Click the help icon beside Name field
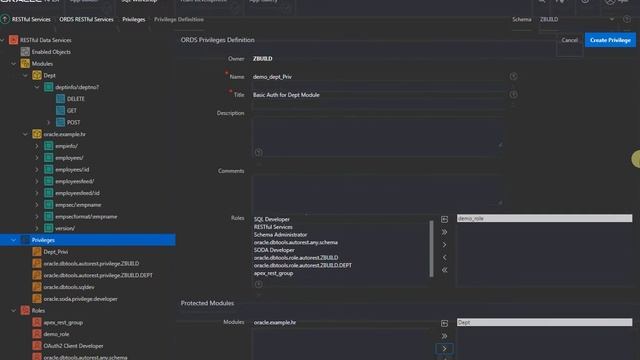The image size is (640, 360). pos(513,76)
